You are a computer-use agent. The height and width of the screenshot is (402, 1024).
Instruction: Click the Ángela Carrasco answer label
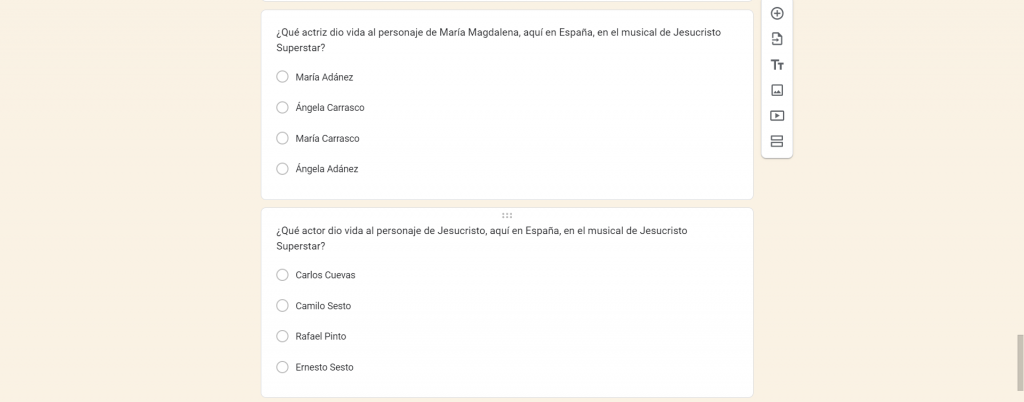click(x=330, y=107)
